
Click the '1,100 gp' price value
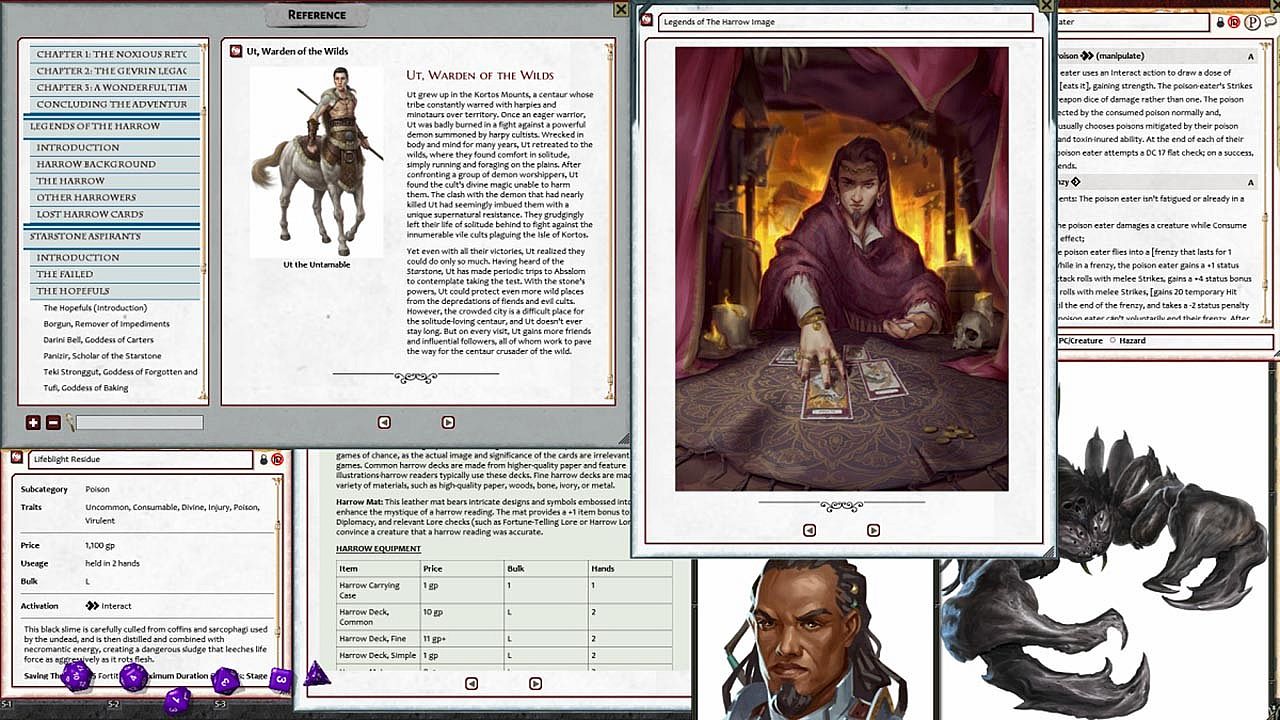point(101,545)
